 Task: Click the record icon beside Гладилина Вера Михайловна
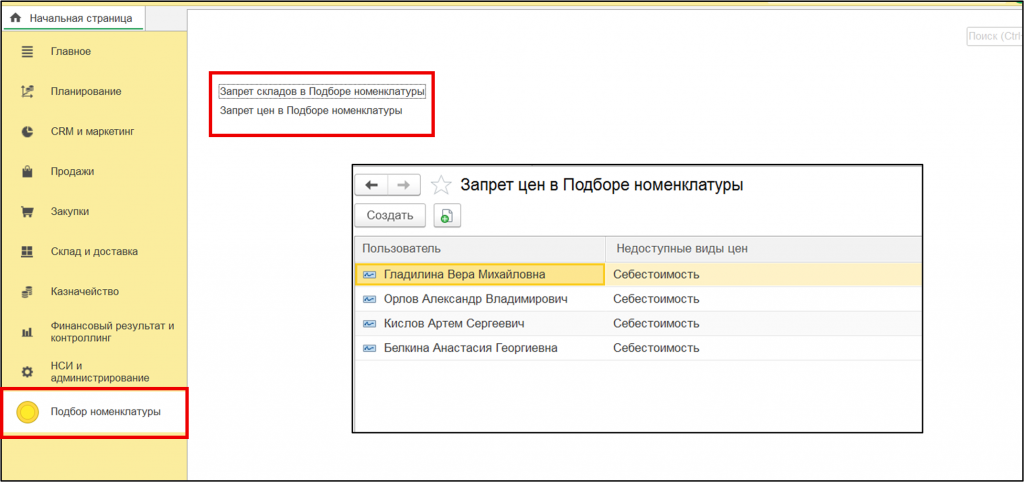(x=370, y=275)
